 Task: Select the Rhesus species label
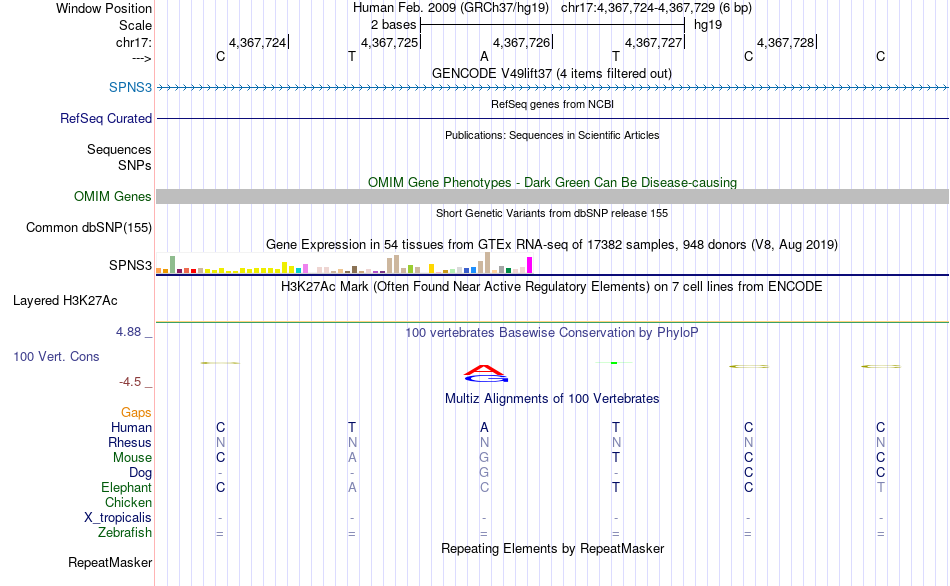click(130, 442)
